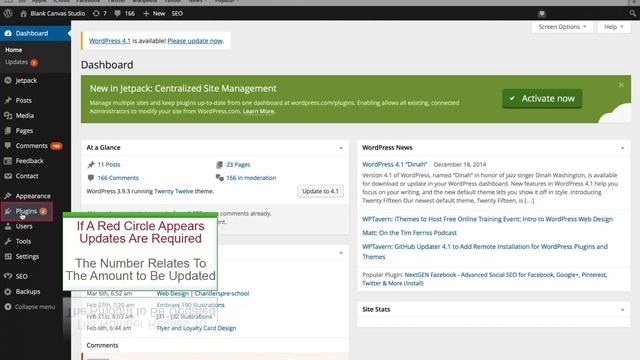Open comments bubble showing 166 in admin bar
640x360 pixels.
(125, 13)
